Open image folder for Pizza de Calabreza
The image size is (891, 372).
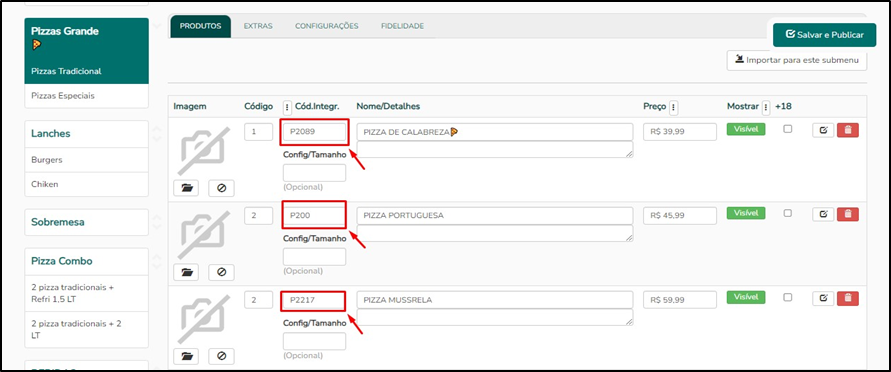pos(186,188)
